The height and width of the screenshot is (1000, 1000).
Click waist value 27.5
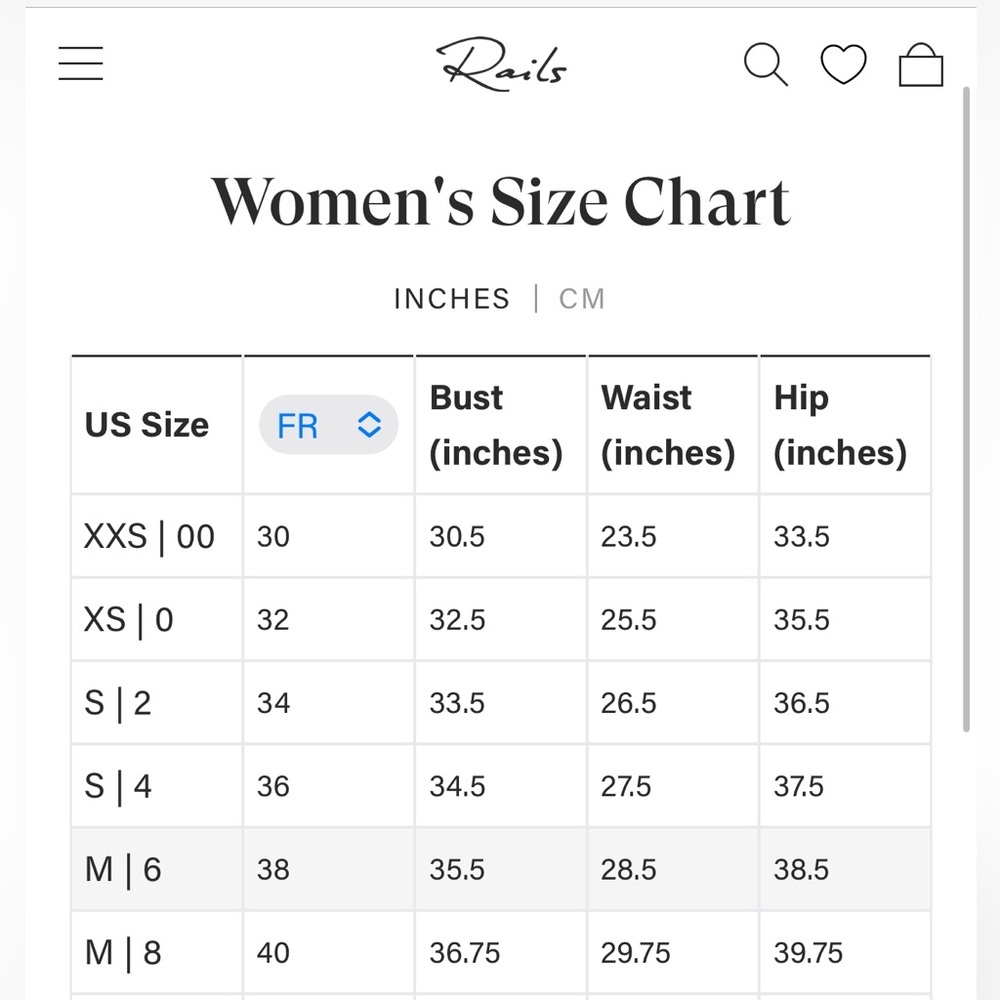click(626, 787)
